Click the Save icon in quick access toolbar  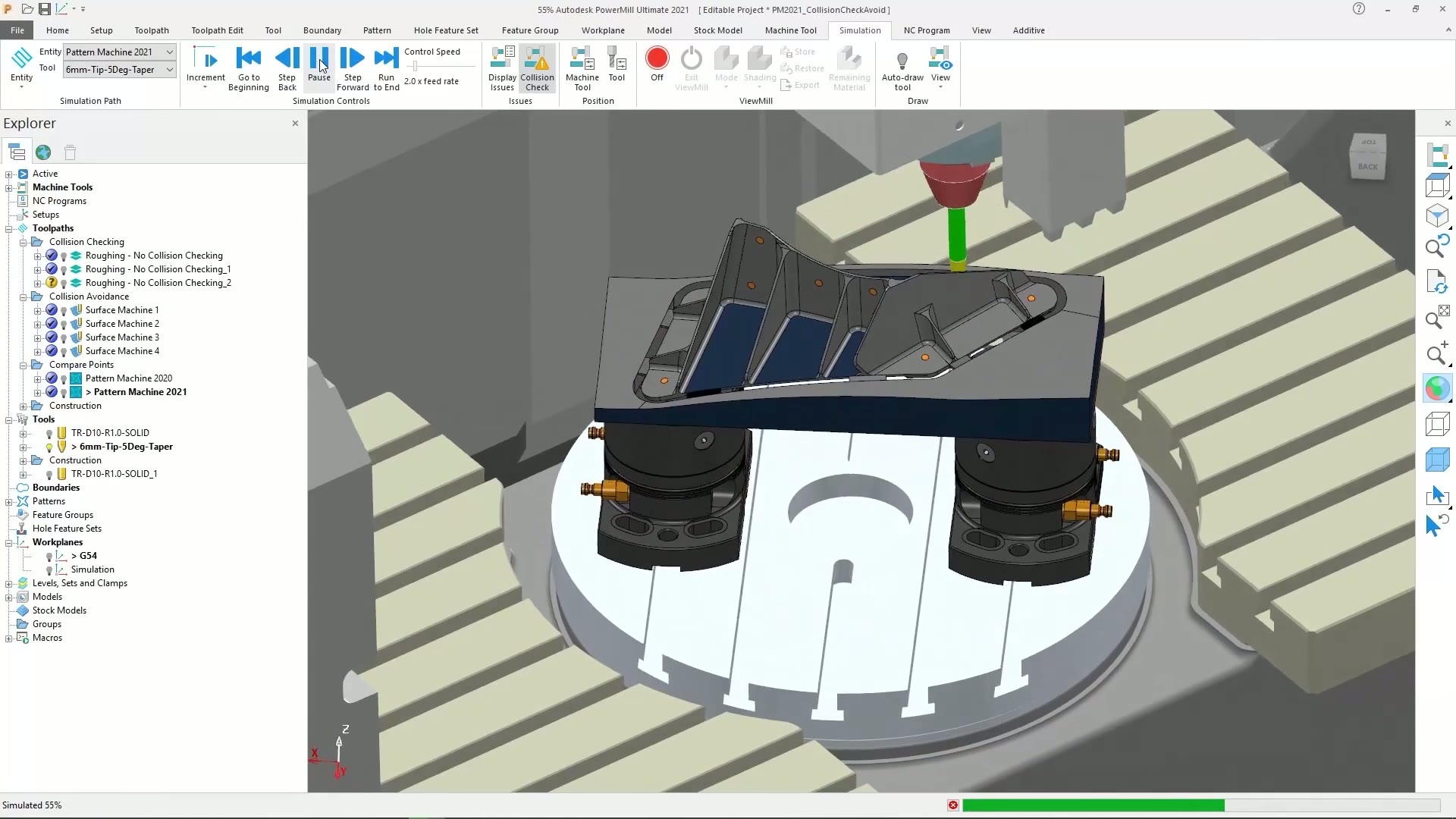pyautogui.click(x=45, y=9)
